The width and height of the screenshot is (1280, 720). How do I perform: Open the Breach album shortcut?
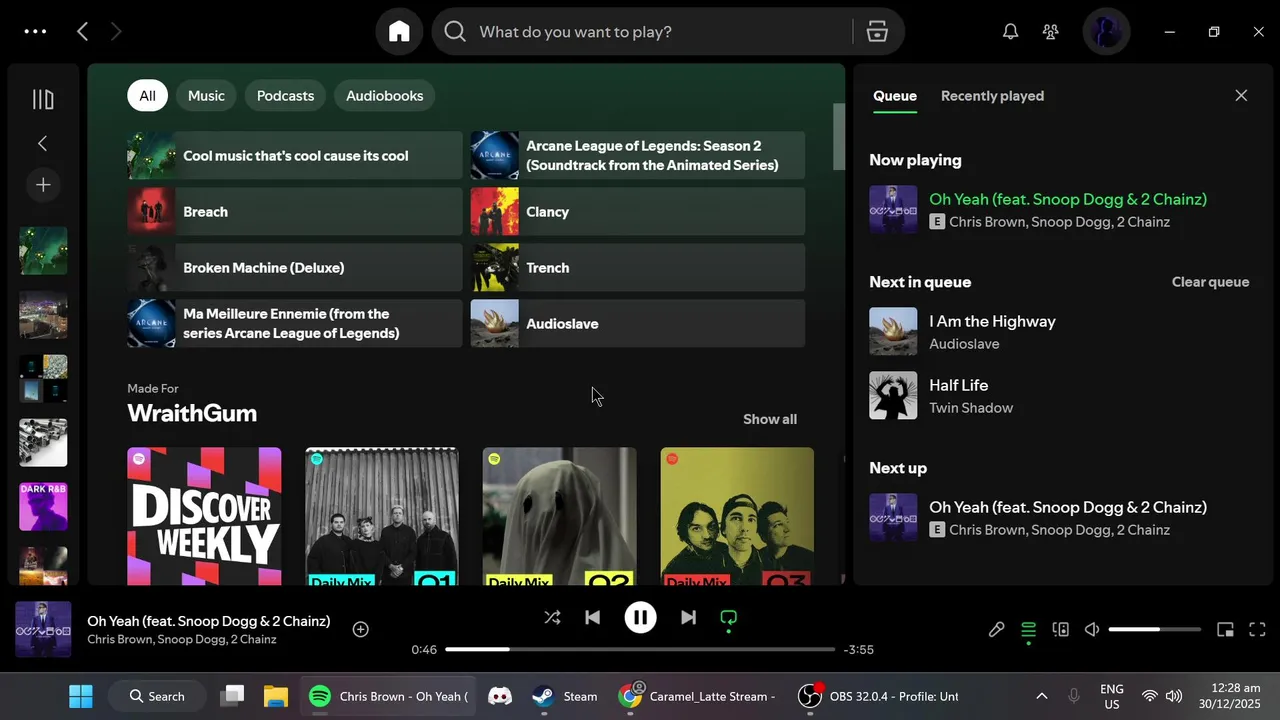pos(295,212)
